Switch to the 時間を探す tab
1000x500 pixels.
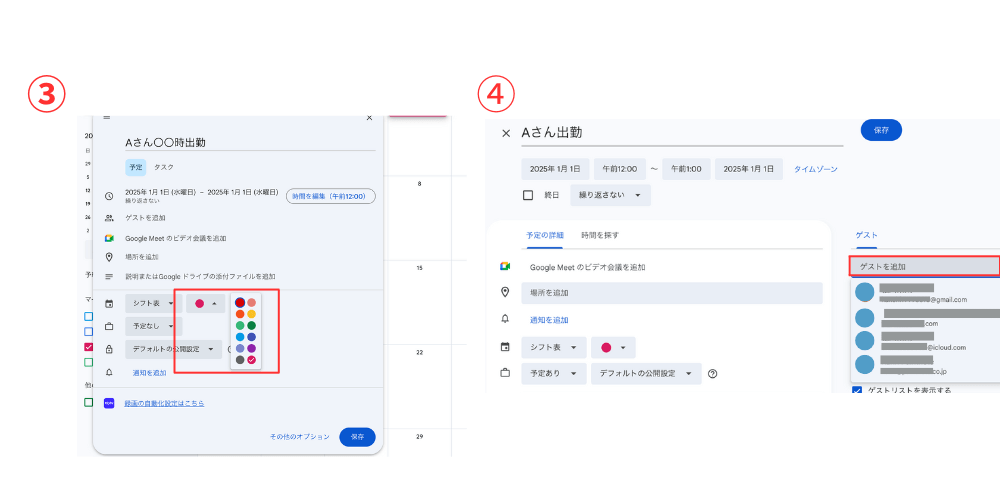pos(600,235)
